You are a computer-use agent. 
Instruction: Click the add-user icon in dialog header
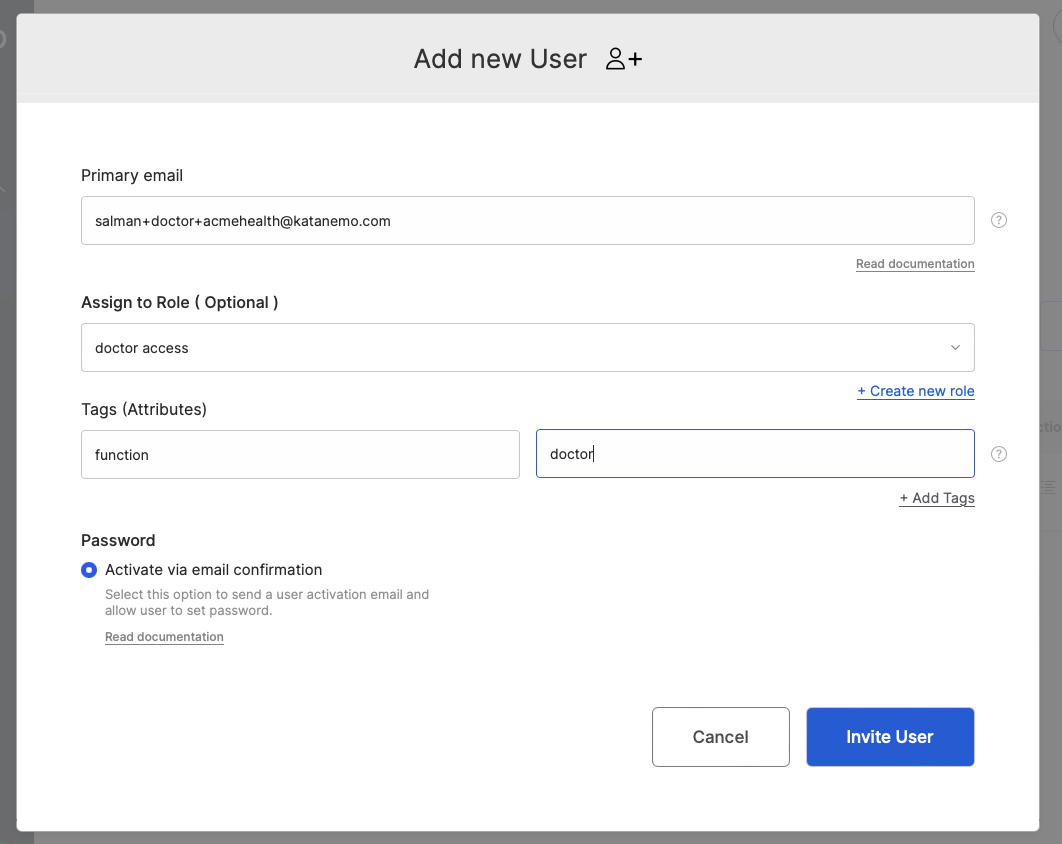624,59
